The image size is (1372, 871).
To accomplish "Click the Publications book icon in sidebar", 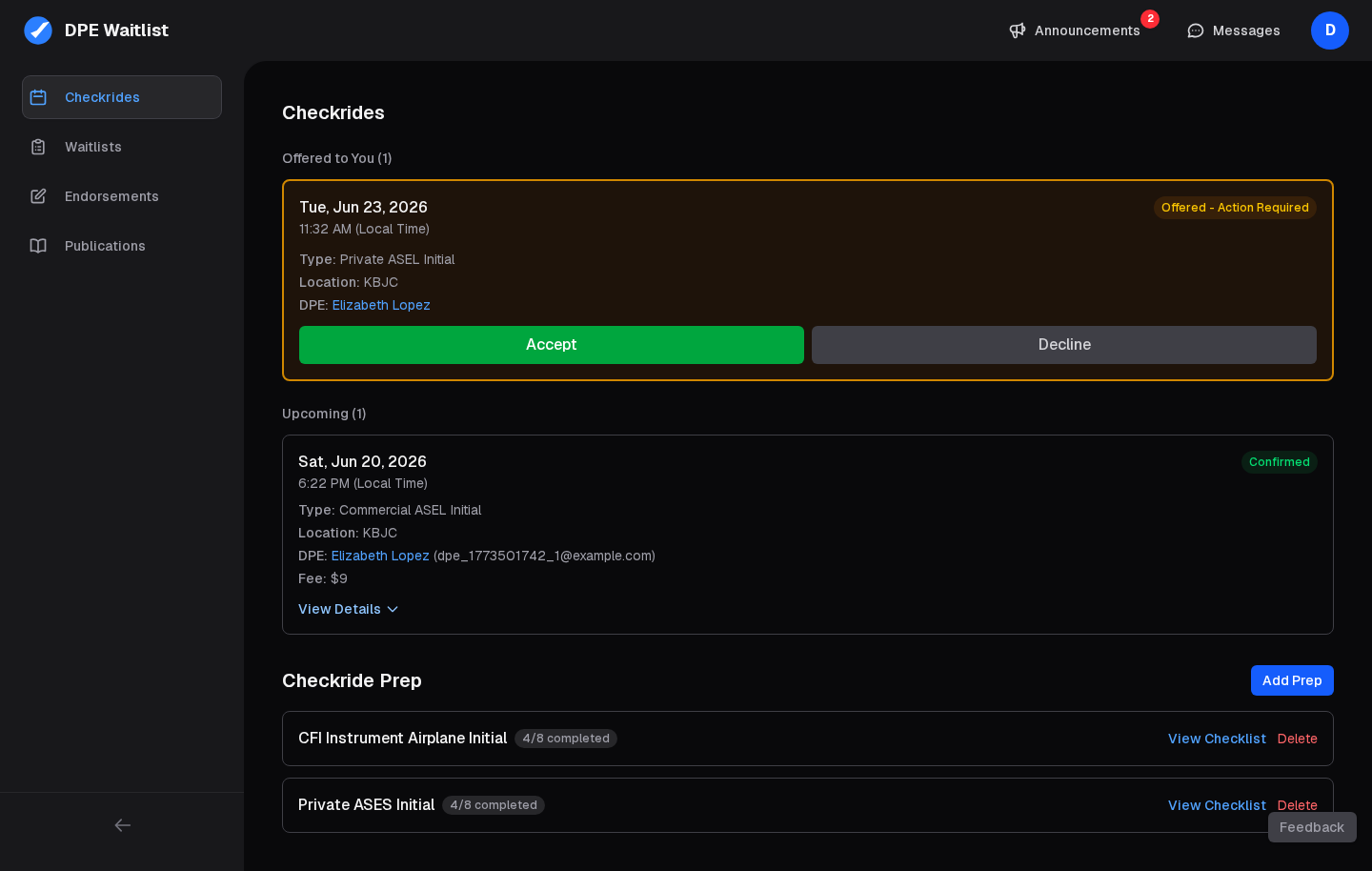I will 38,246.
